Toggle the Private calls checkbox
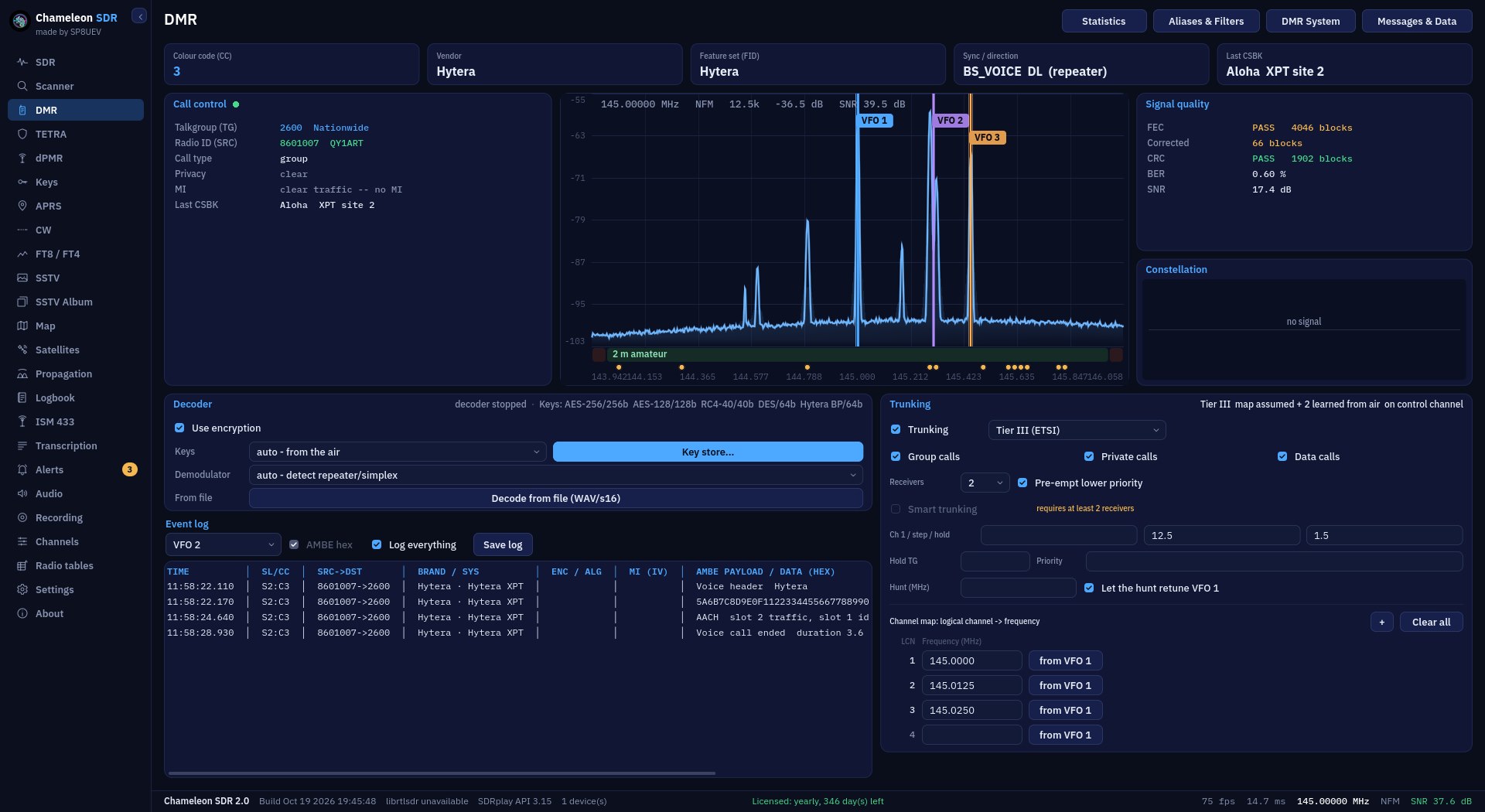Image resolution: width=1485 pixels, height=812 pixels. point(1089,456)
